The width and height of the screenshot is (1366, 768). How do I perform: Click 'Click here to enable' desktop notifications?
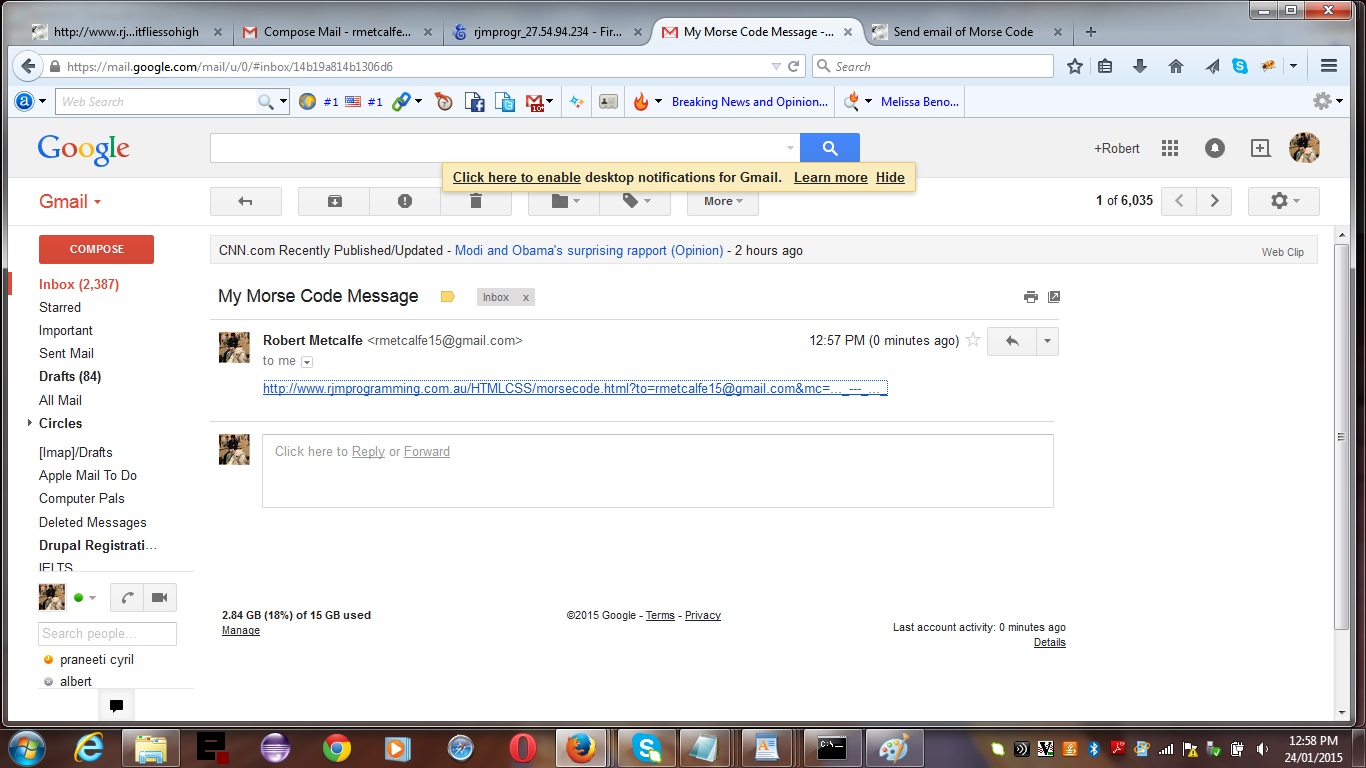516,177
